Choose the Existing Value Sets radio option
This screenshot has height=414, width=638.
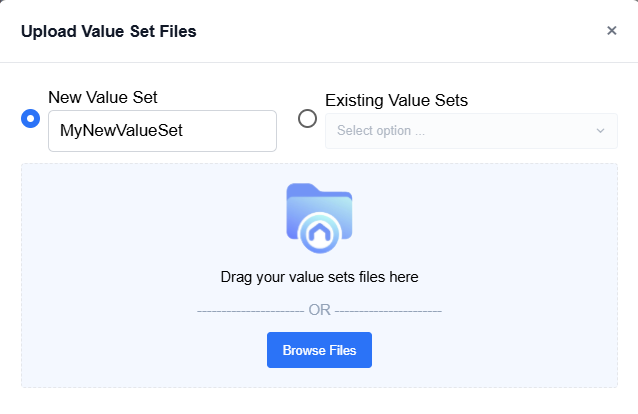point(307,118)
